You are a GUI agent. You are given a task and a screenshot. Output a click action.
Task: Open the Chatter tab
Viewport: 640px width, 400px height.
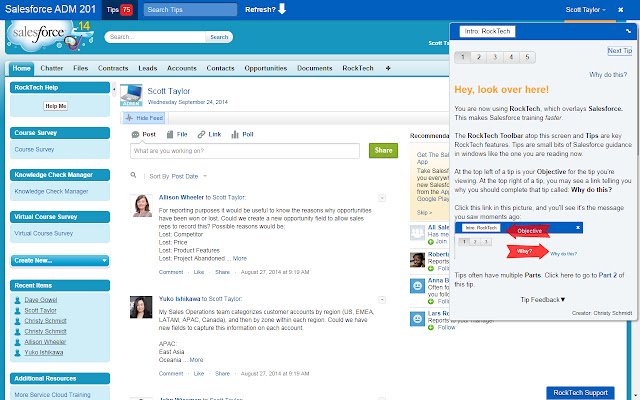coord(52,68)
